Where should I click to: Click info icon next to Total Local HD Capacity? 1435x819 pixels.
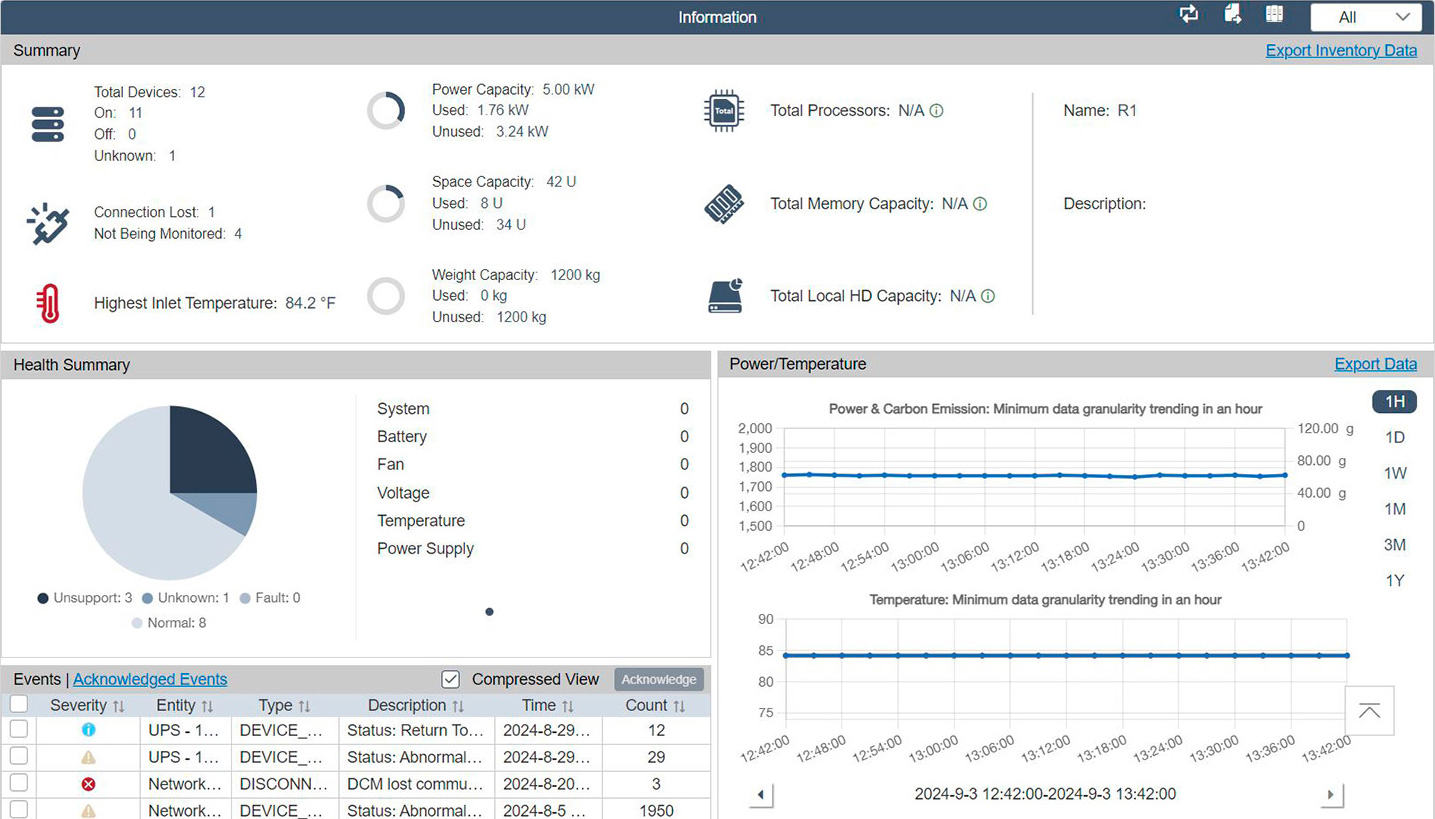coord(987,296)
